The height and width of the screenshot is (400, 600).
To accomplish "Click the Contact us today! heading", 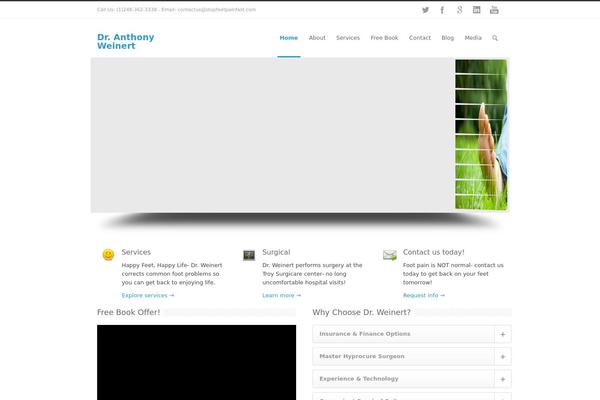I will [434, 252].
